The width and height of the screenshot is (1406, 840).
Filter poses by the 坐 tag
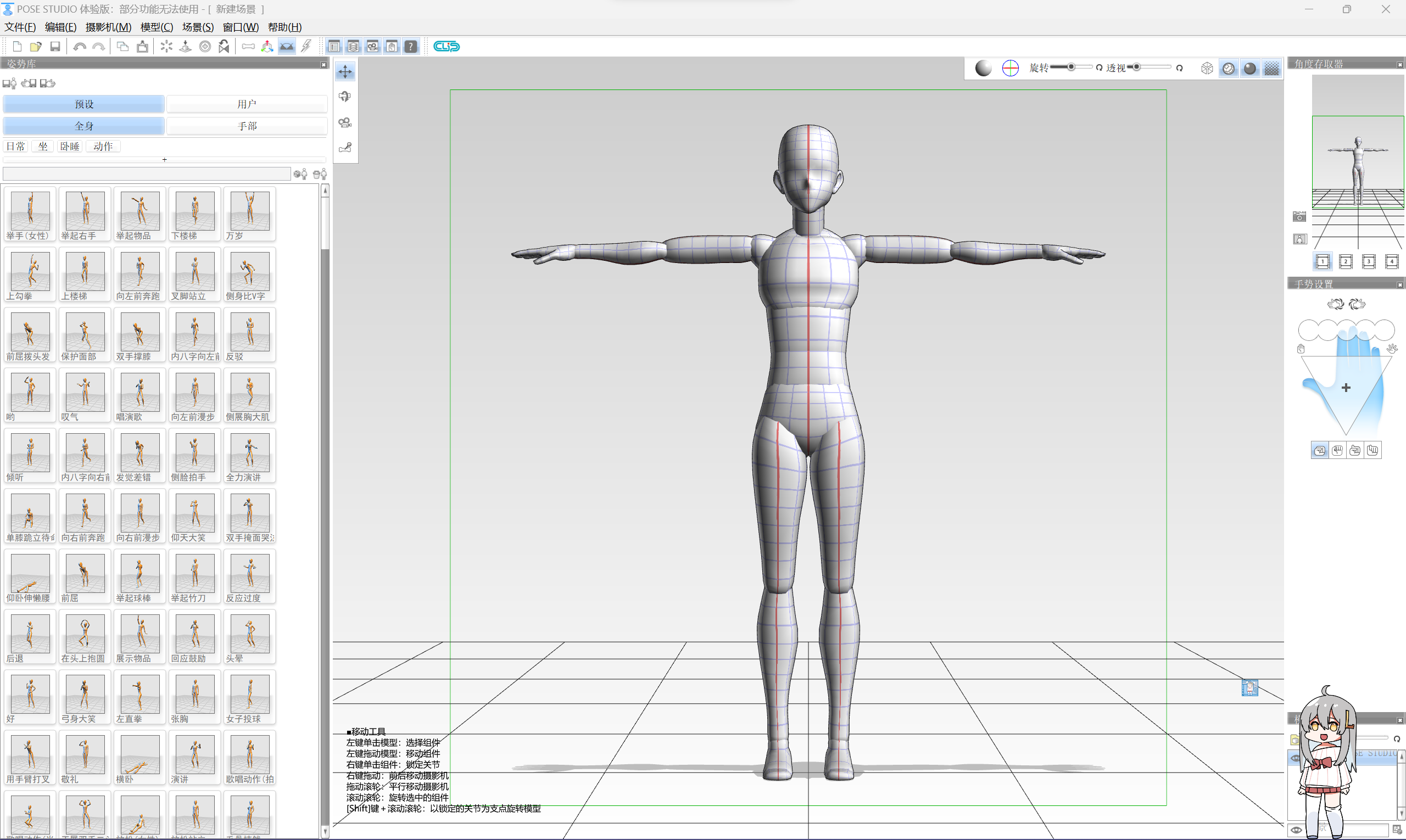(42, 147)
